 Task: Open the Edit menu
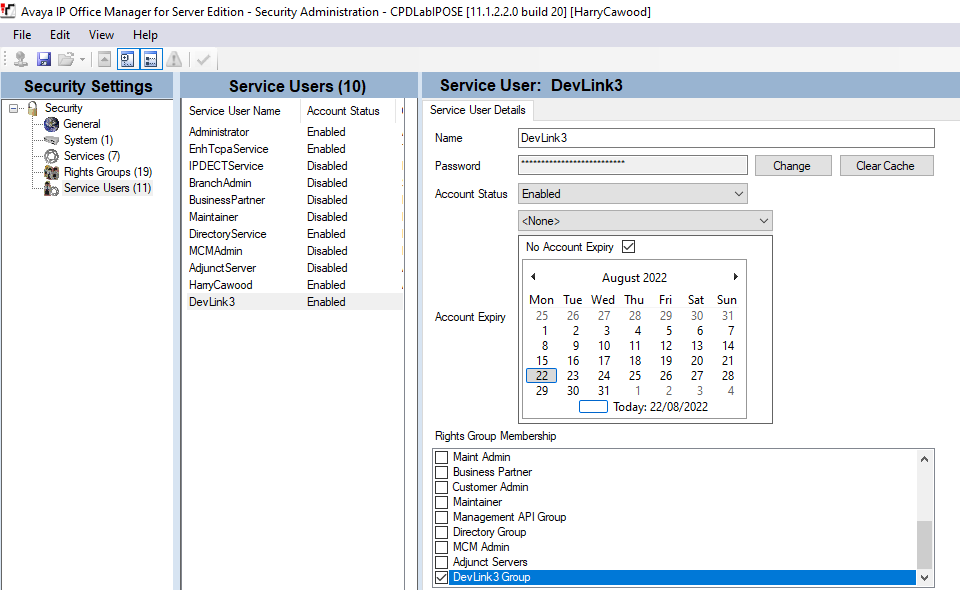click(60, 35)
